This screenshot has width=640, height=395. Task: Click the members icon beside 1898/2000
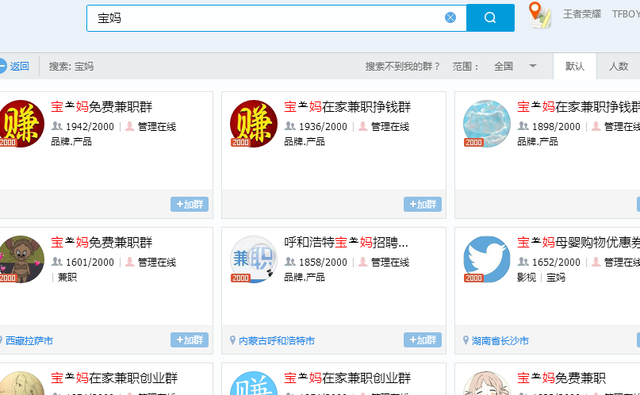click(x=523, y=126)
